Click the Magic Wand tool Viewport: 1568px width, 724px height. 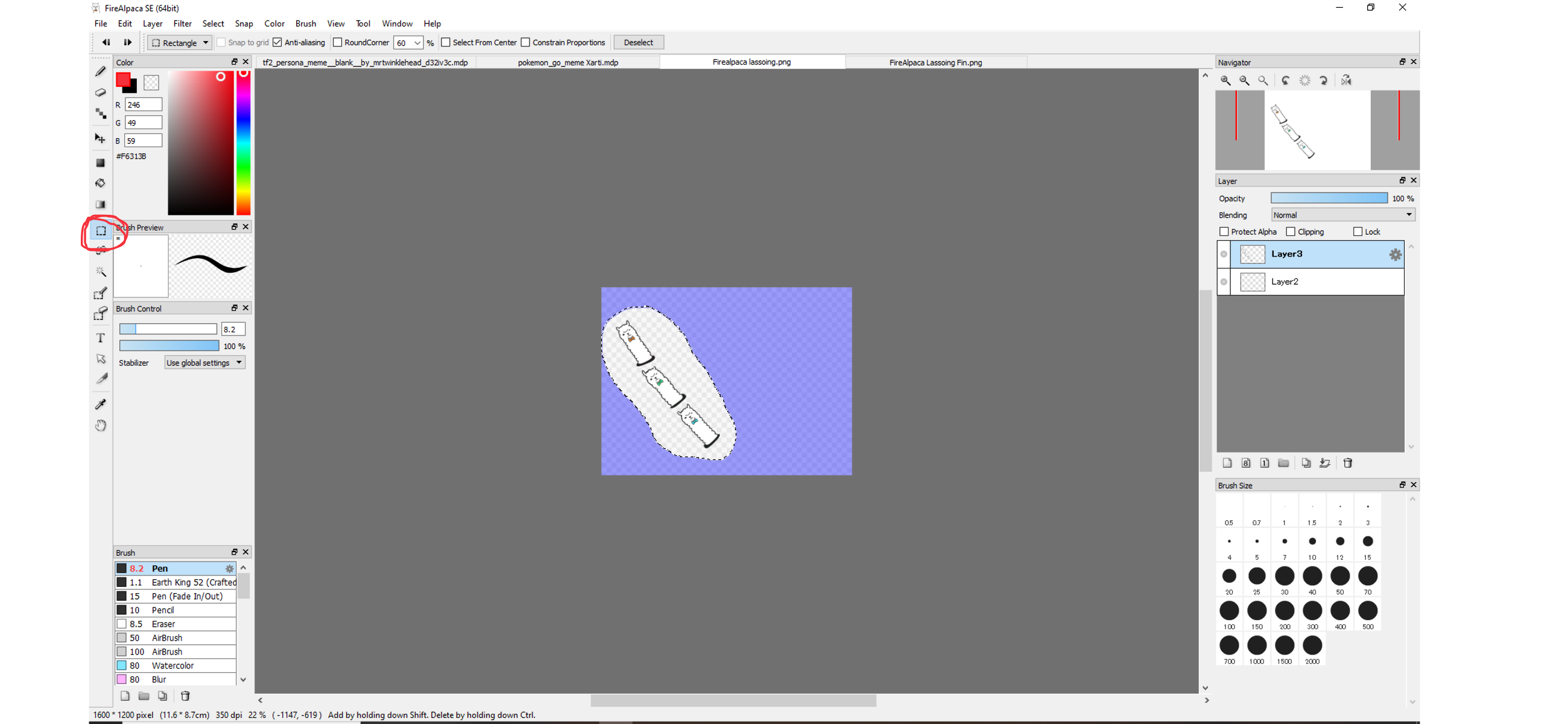pyautogui.click(x=101, y=271)
